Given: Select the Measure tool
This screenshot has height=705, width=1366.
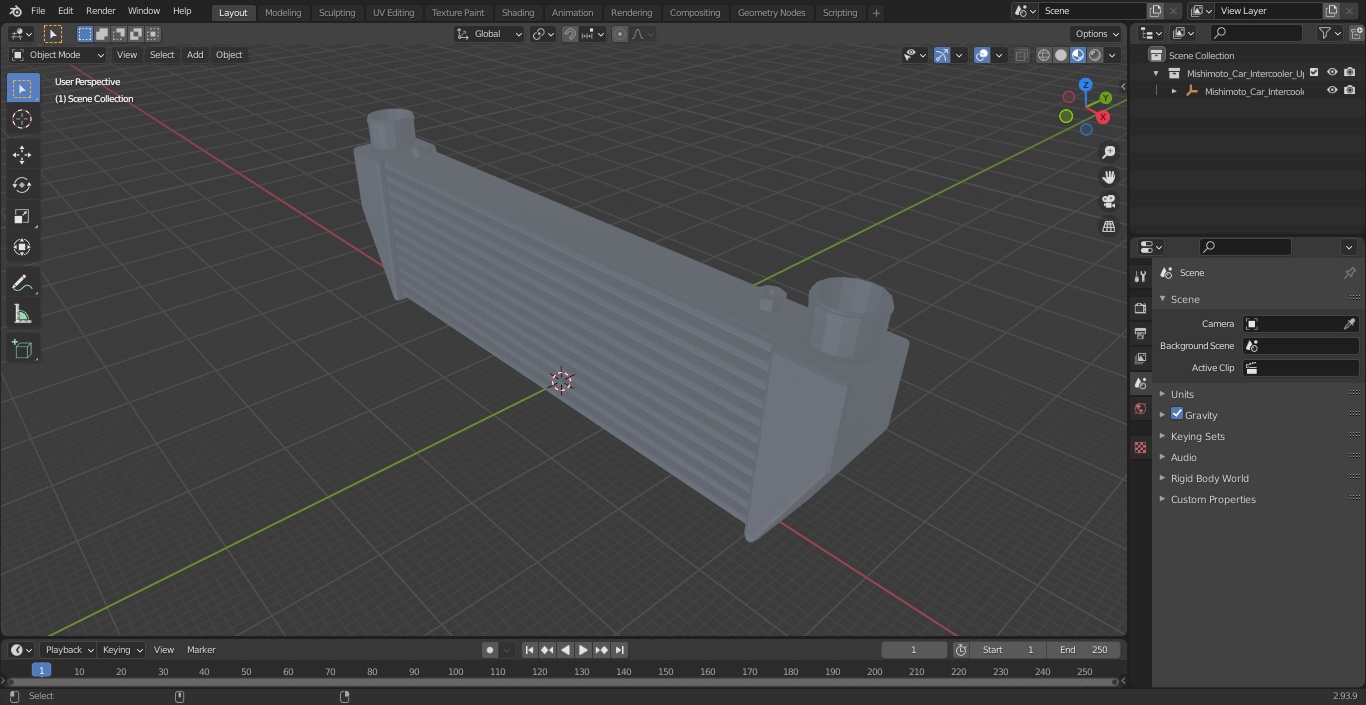Looking at the screenshot, I should pos(22,315).
